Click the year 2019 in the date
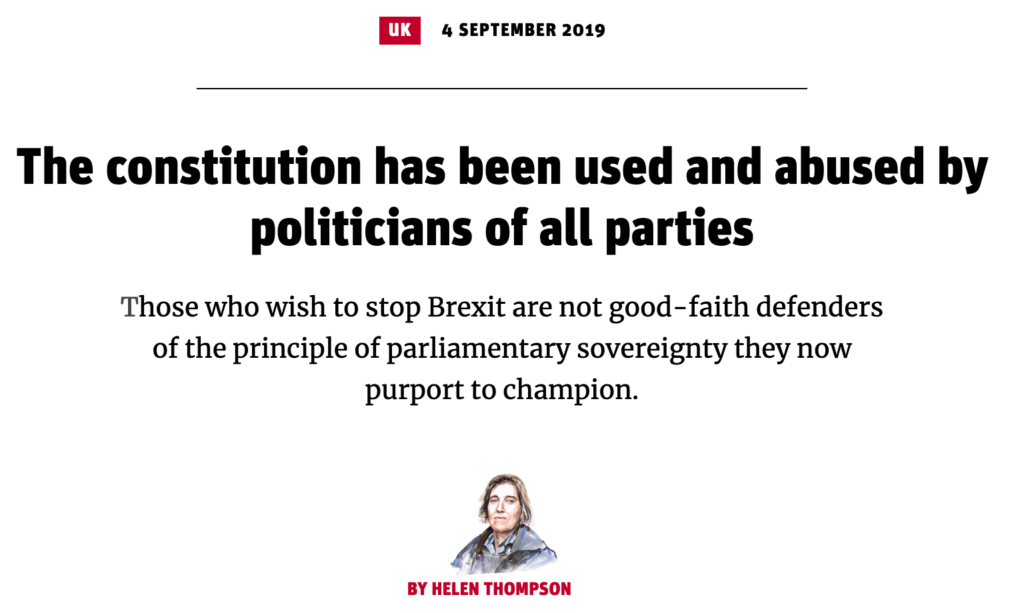 pos(583,30)
